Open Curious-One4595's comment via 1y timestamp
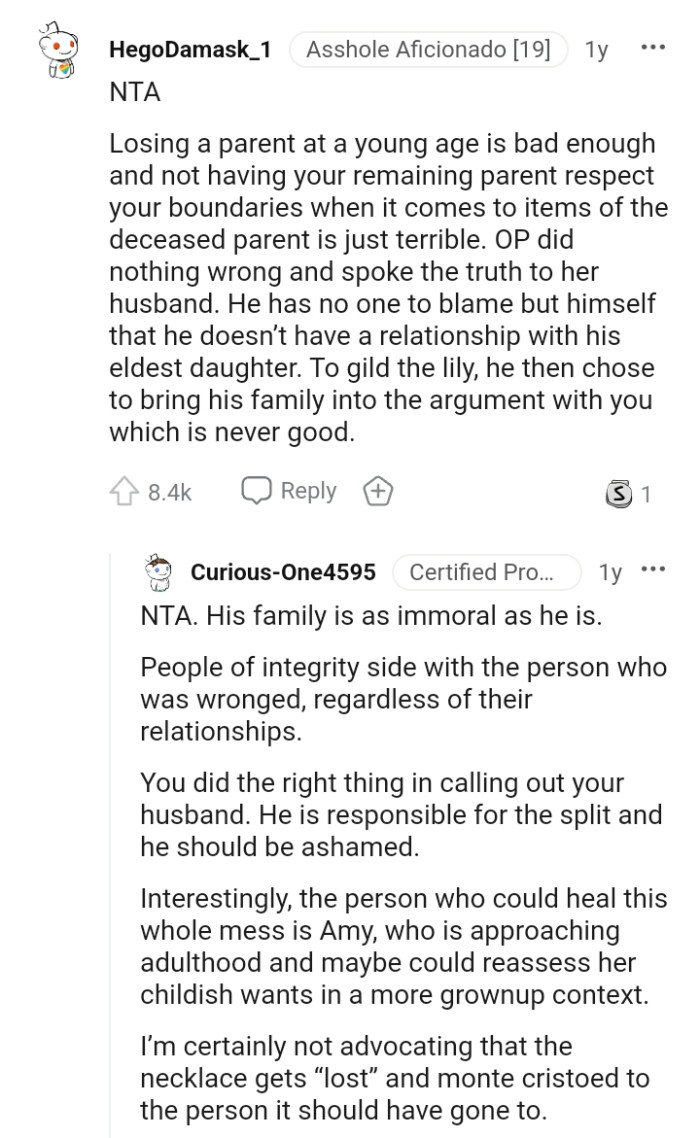The image size is (700, 1138). pos(612,571)
